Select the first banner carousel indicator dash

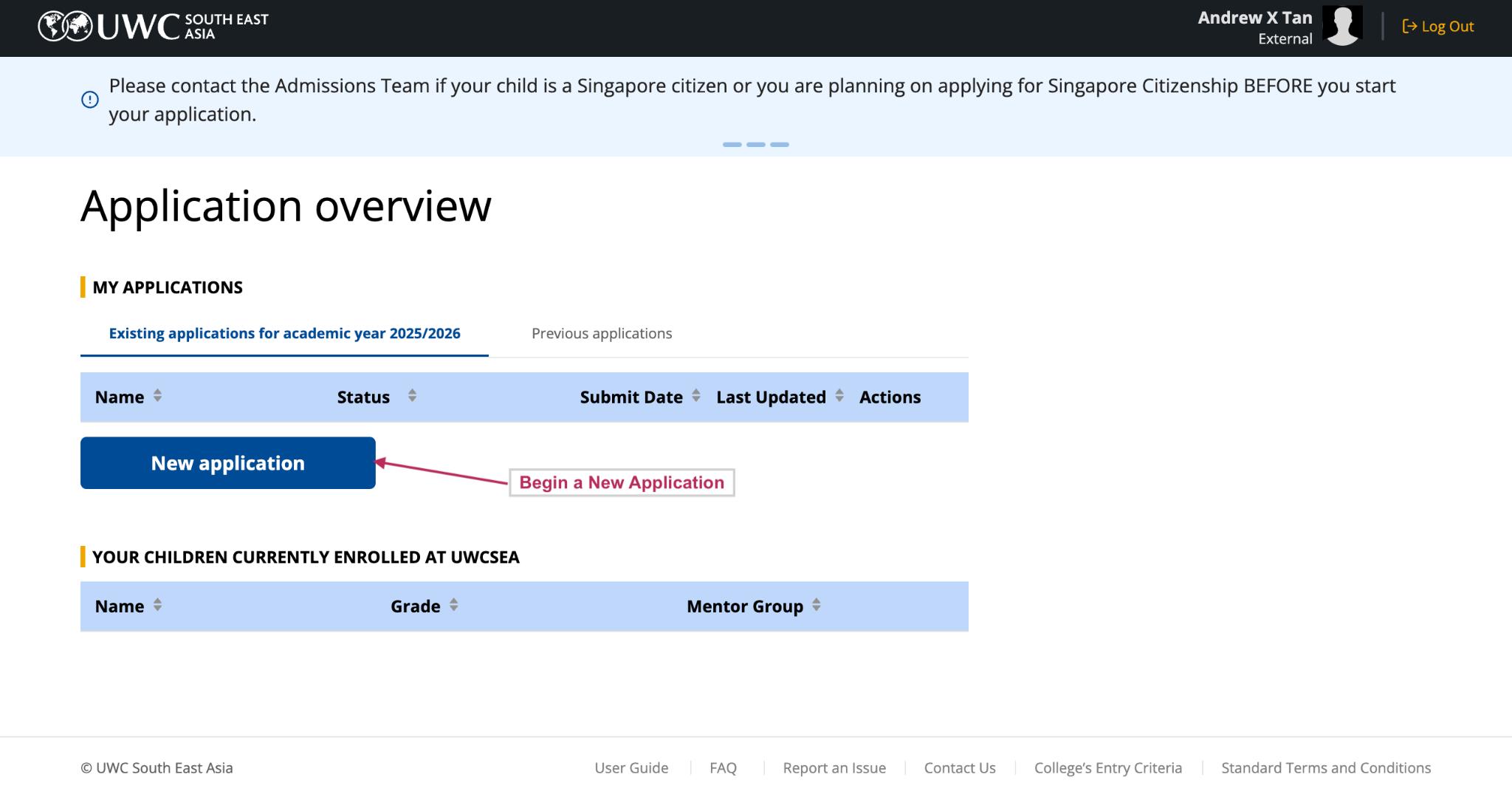click(x=732, y=145)
